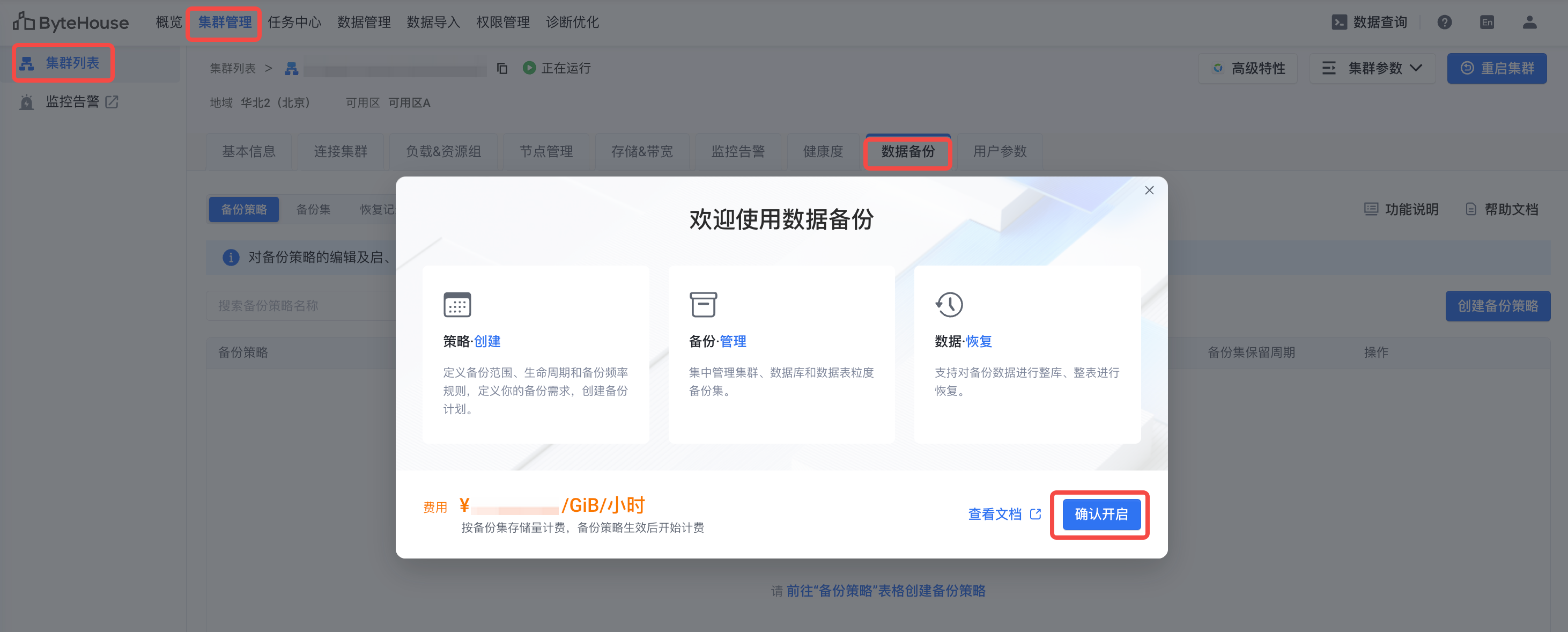Screen dimensions: 1568x632
Task: Open the user account profile icon
Action: pos(1529,23)
